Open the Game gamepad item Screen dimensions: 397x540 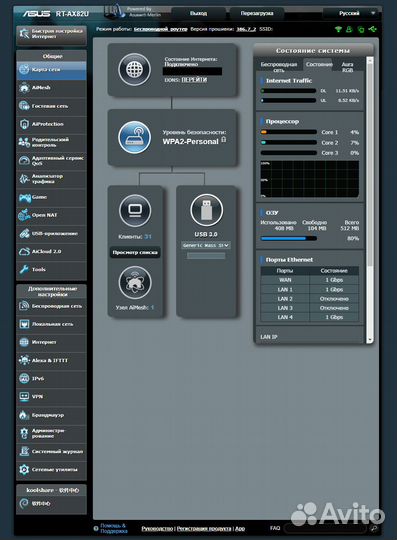coord(51,197)
